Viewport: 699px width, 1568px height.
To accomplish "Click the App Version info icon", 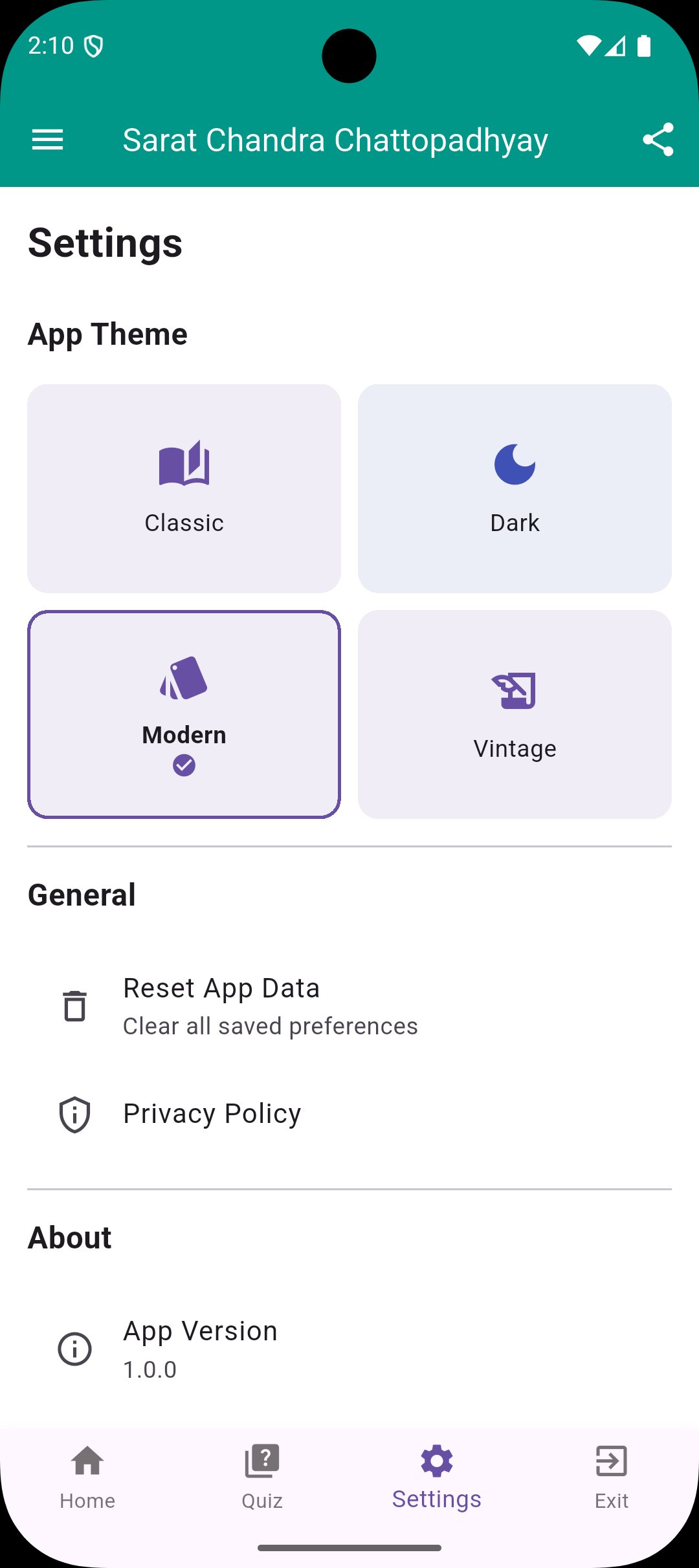I will pos(75,1349).
